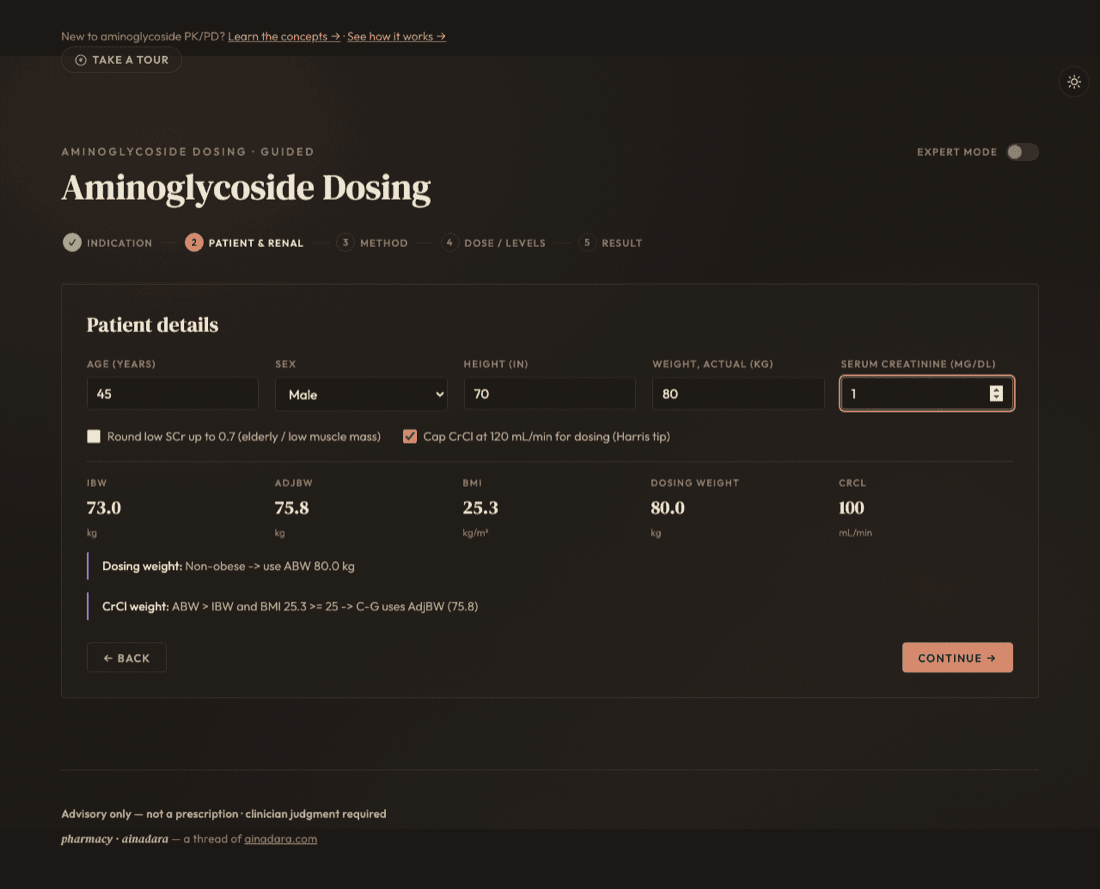Screen dimensions: 1100x889
Task: Click the Height (in) input field
Action: click(549, 394)
